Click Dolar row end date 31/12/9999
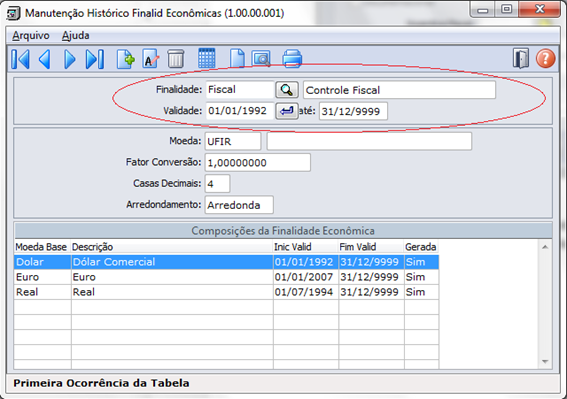567x399 pixels. coord(371,262)
